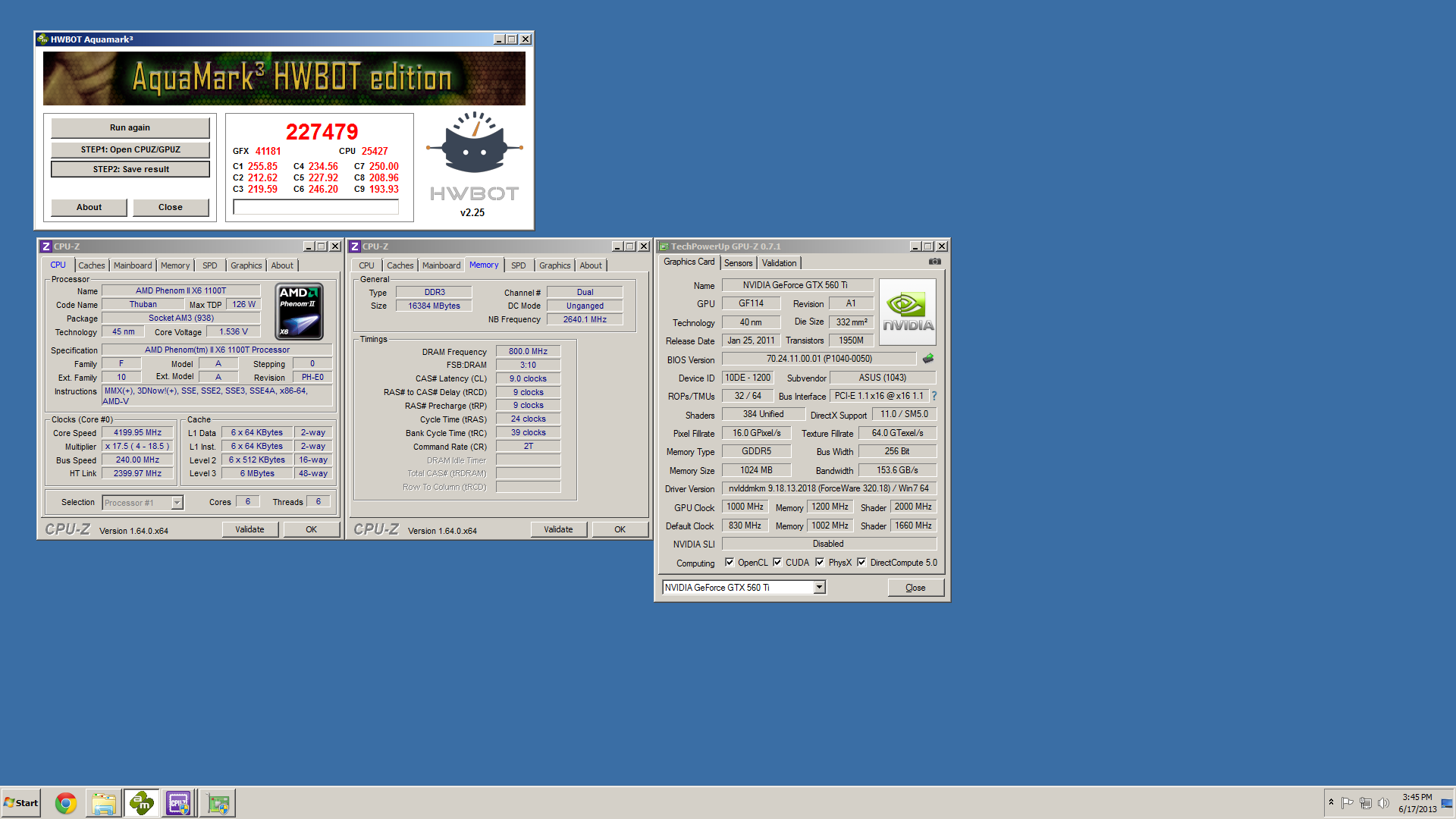Click STEP1: Open CPUZ/GPUZ button
The height and width of the screenshot is (819, 1456).
tap(130, 149)
